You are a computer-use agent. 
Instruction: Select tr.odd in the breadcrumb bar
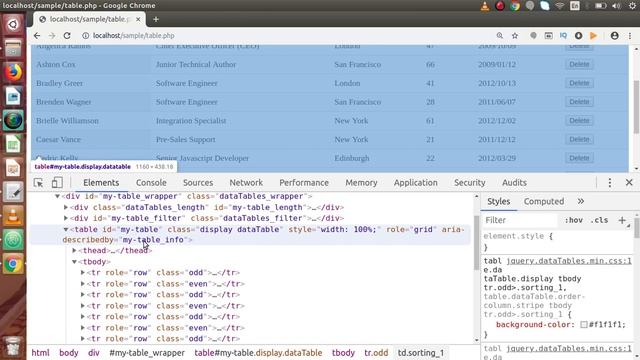point(376,353)
